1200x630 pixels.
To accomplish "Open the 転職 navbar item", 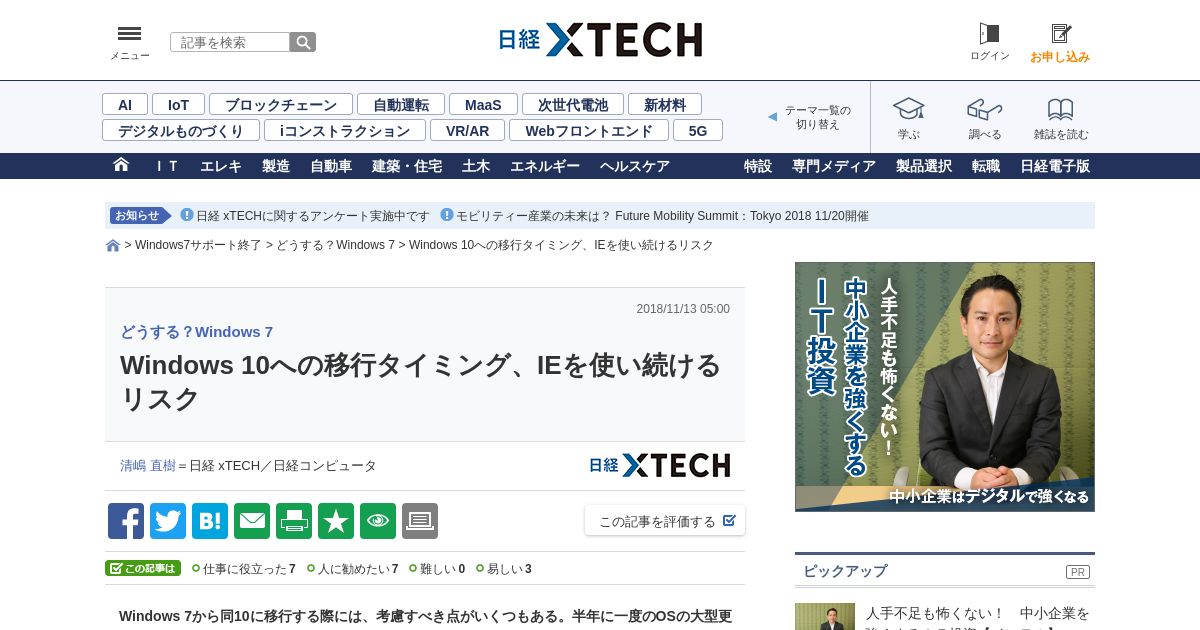I will tap(986, 166).
